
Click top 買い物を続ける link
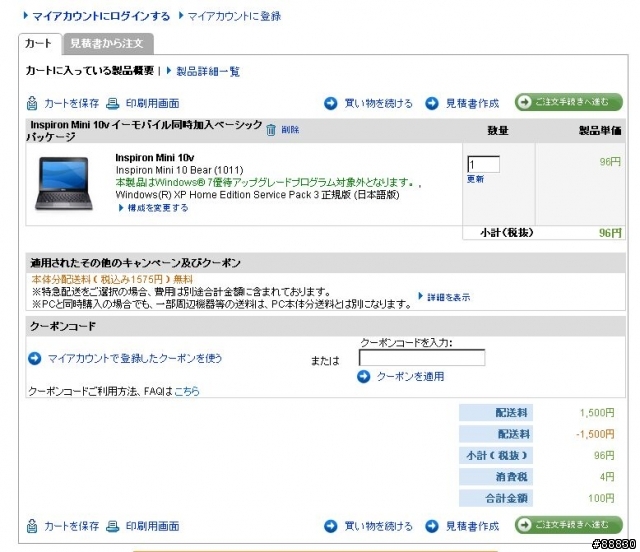click(x=378, y=104)
